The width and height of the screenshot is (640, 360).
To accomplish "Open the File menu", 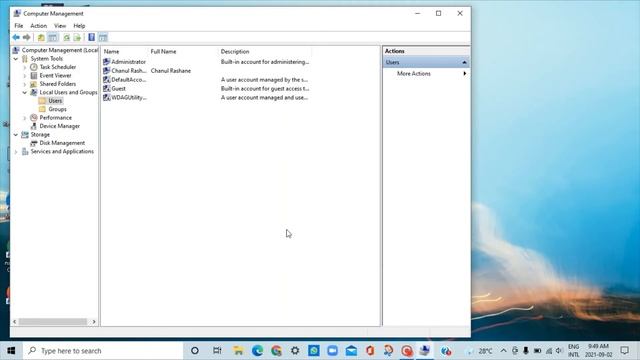I will (x=19, y=26).
